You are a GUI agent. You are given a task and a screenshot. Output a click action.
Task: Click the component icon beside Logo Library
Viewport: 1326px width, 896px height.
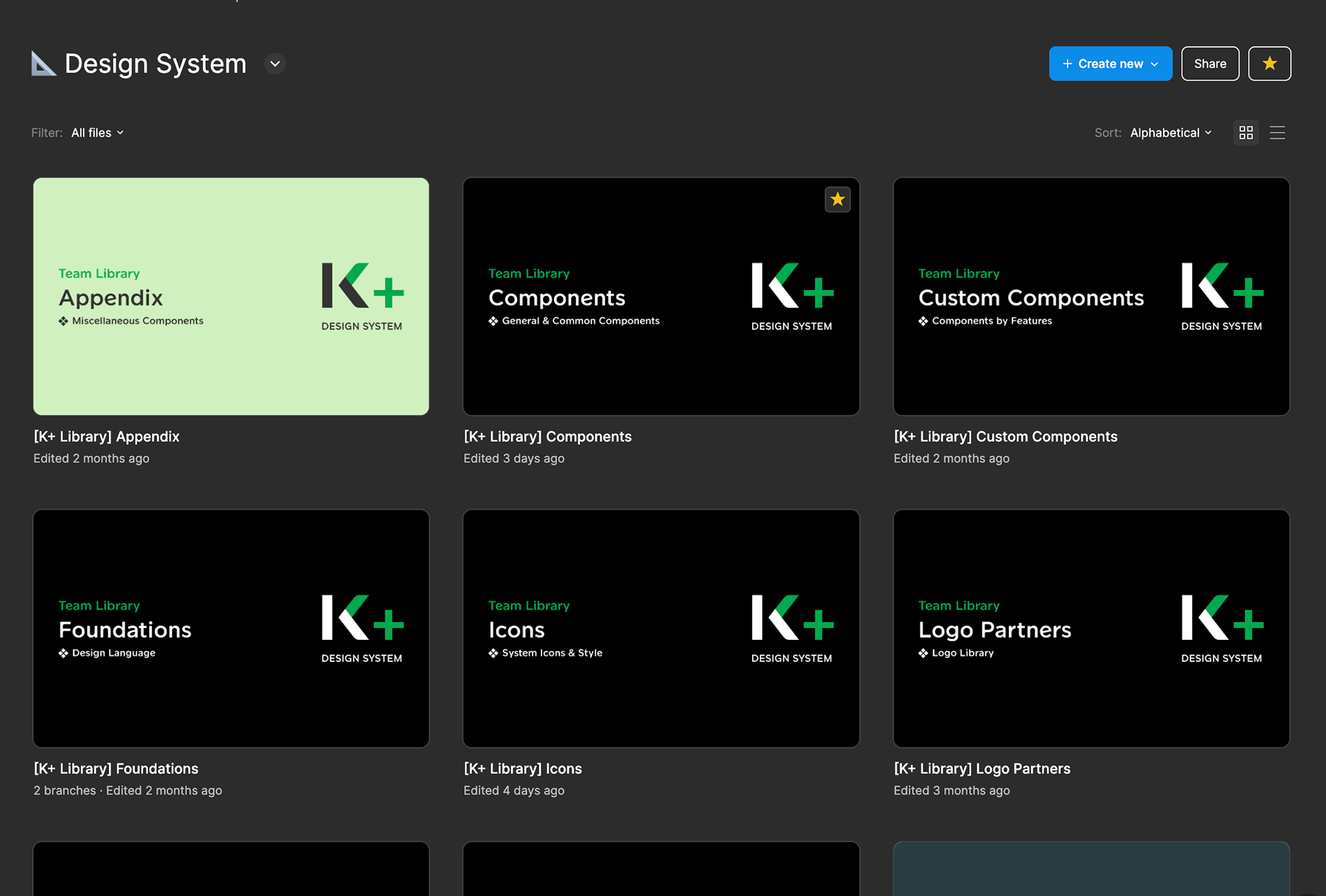click(923, 653)
